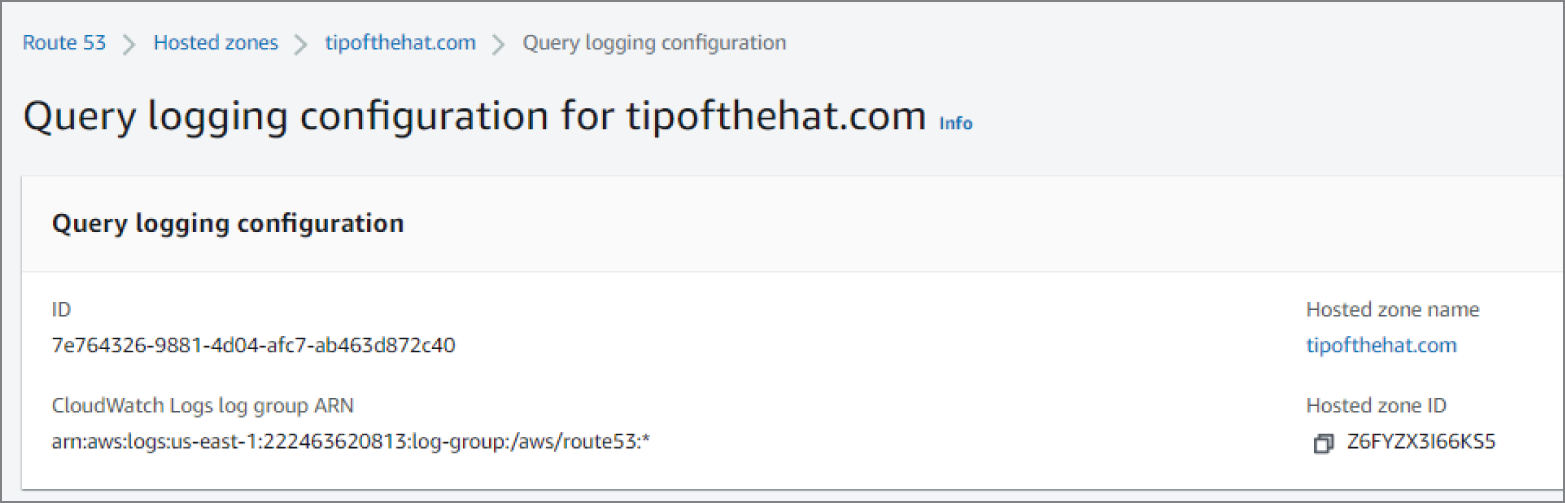The height and width of the screenshot is (503, 1565).
Task: Click the Hosted zone name label
Action: pos(1393,310)
